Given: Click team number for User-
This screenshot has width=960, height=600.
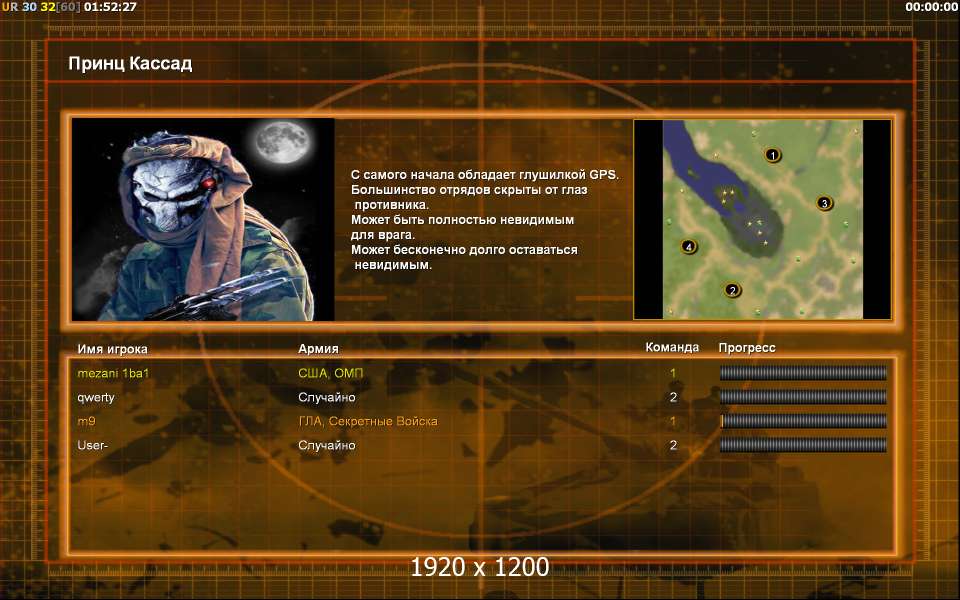Looking at the screenshot, I should tap(673, 445).
